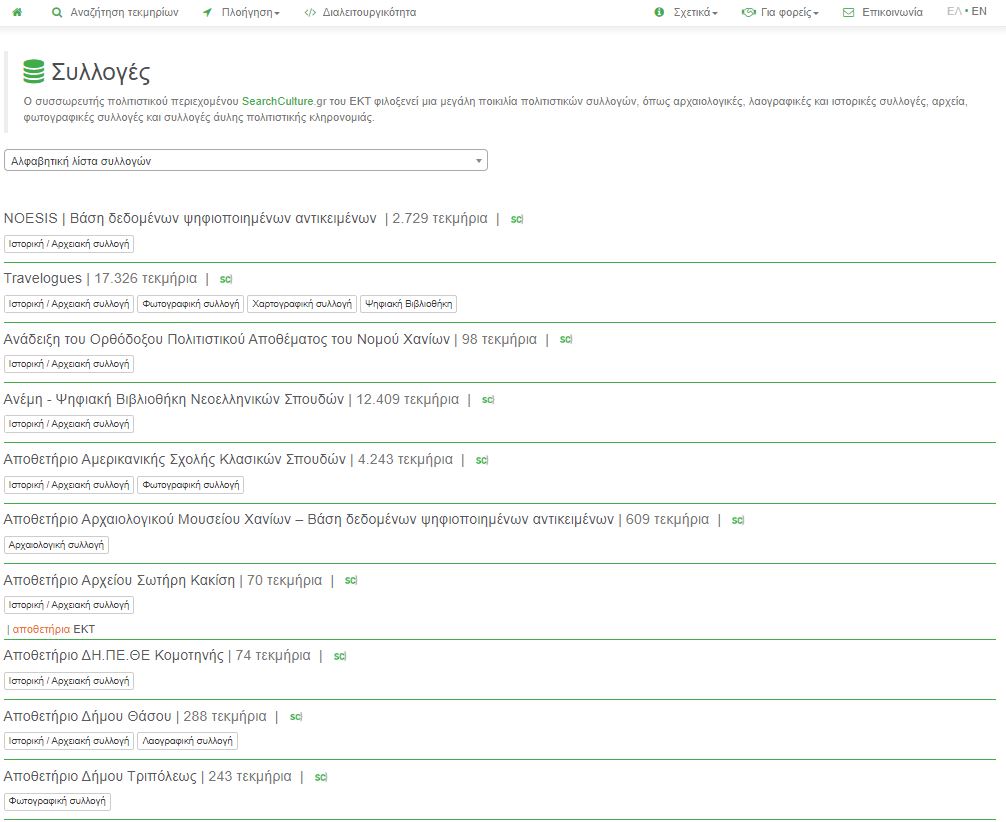Screen dimensions: 1006x822
Task: Expand the Πλοήγηση menu
Action: click(241, 13)
